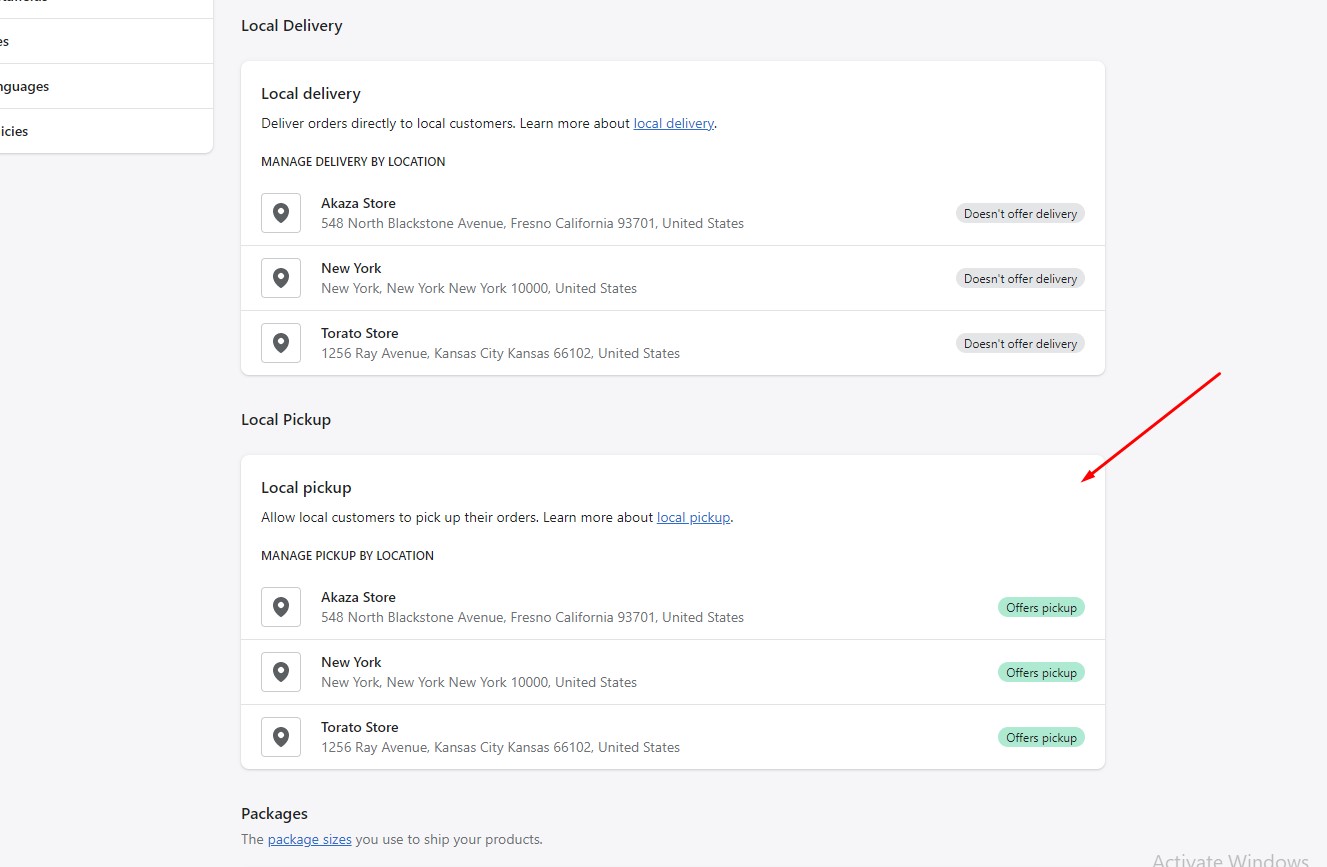
Task: Click Akaza Store 'Doesn't offer delivery' badge
Action: point(1020,214)
